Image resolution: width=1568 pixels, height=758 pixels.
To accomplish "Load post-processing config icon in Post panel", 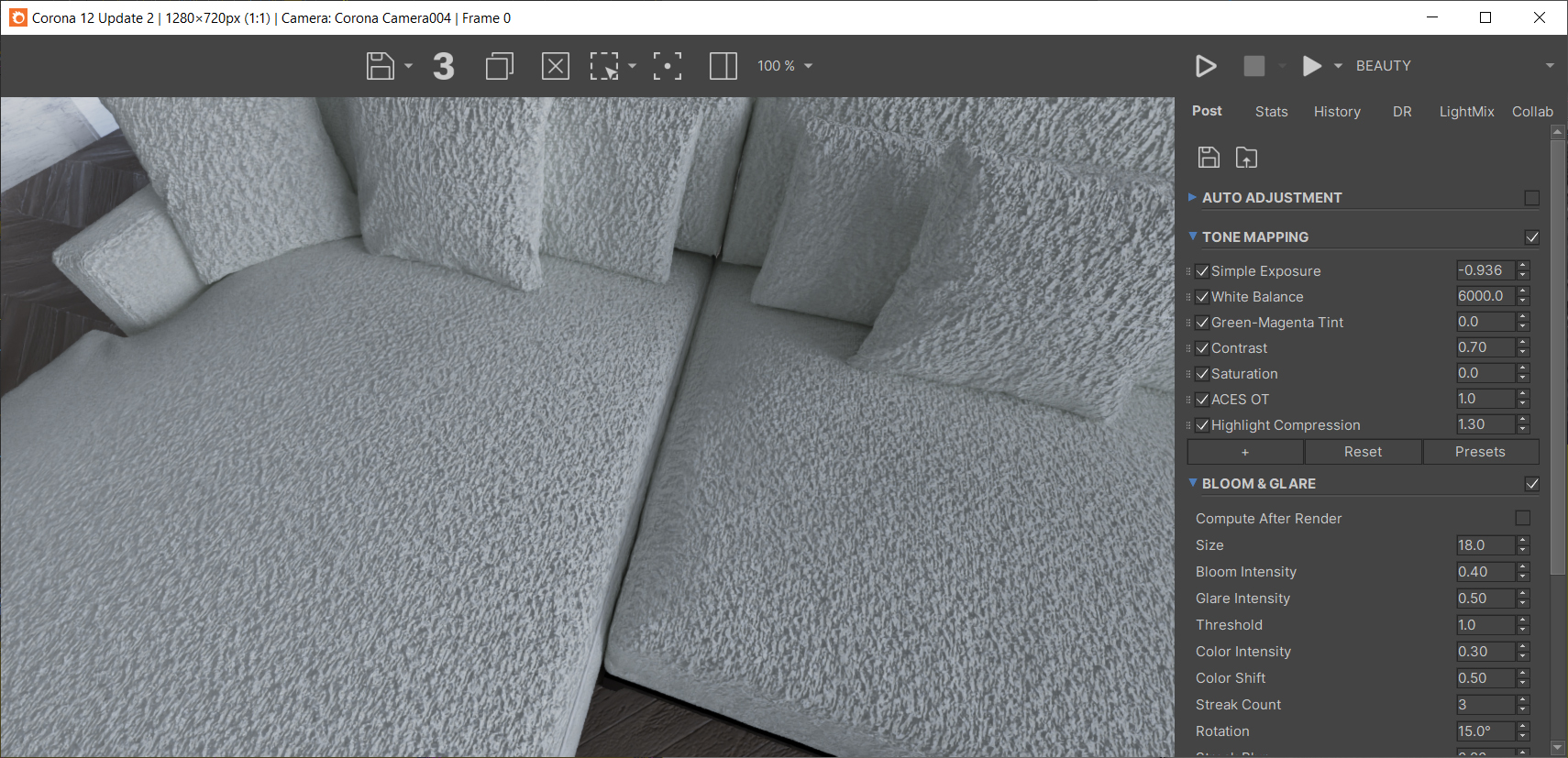I will coord(1246,157).
